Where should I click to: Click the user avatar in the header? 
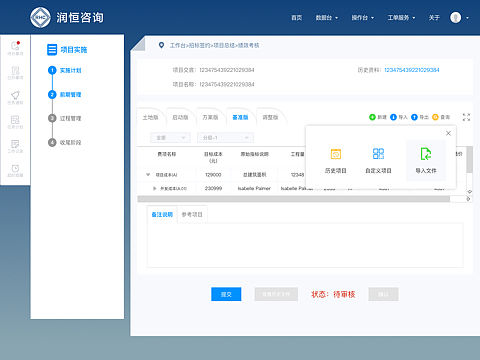click(x=456, y=17)
